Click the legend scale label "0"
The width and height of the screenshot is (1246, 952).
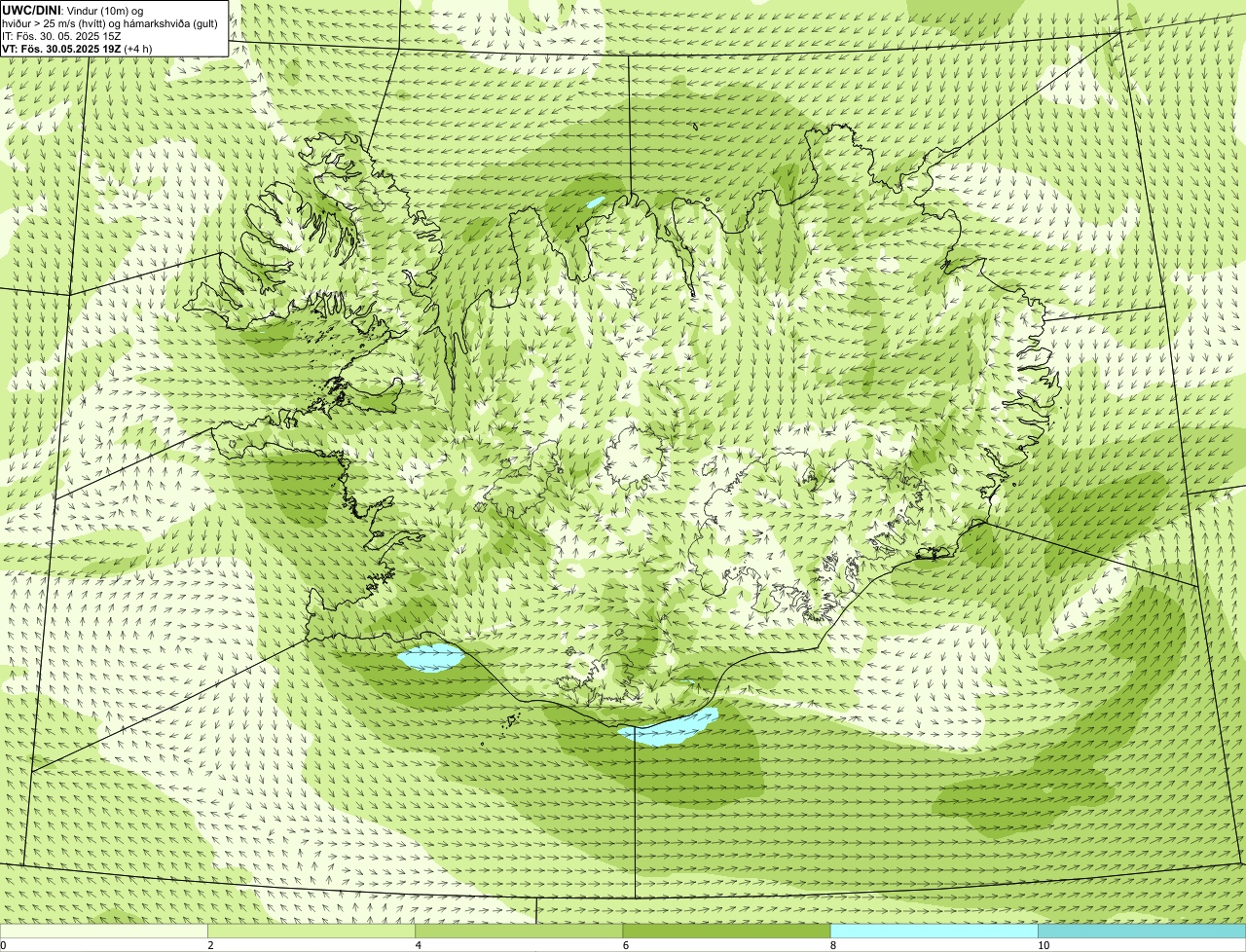coord(4,945)
